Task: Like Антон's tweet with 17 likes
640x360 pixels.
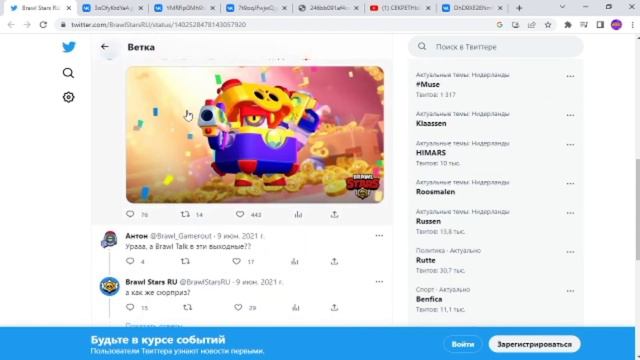Action: (x=237, y=261)
